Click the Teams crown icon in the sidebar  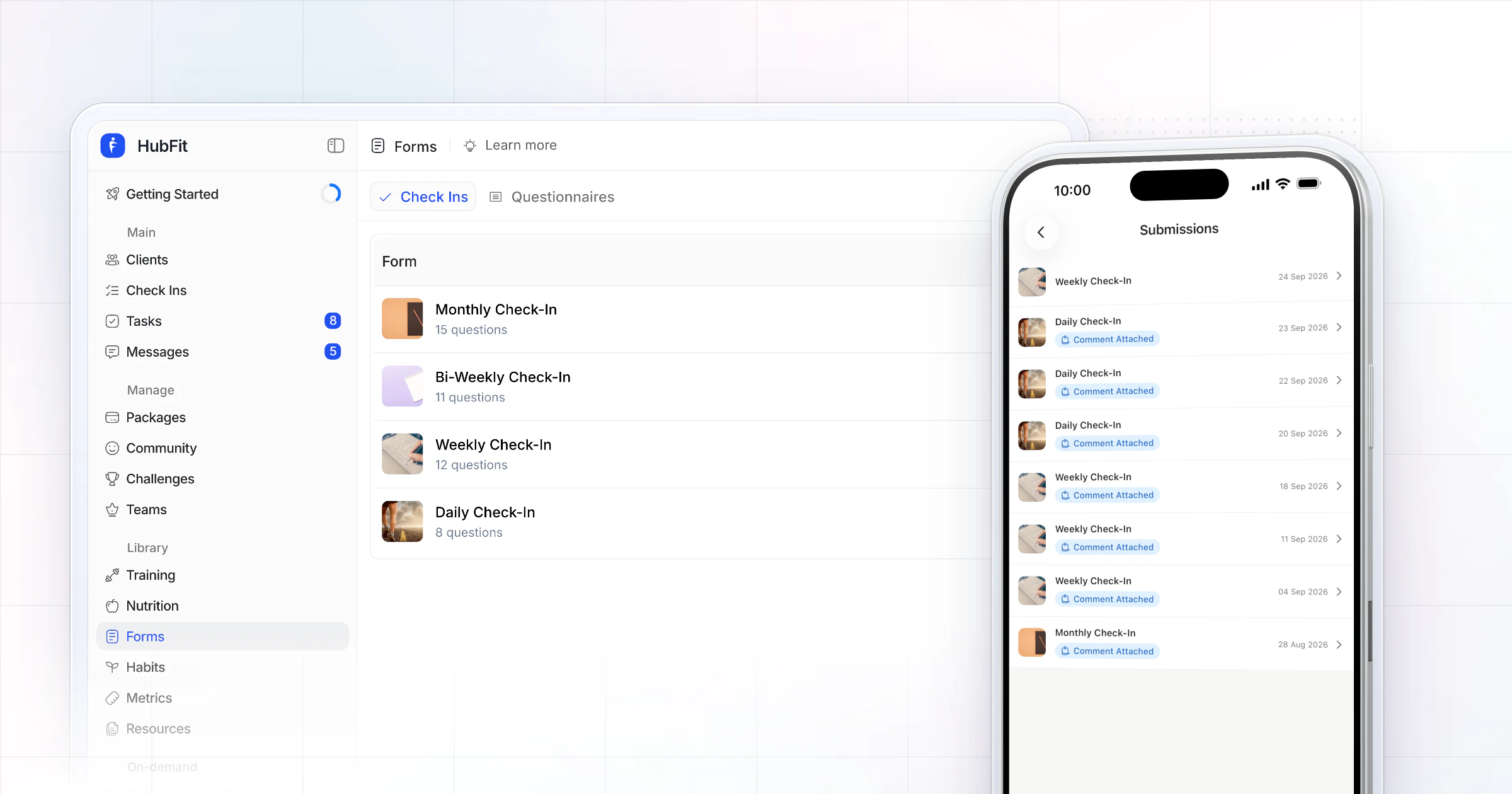(x=112, y=510)
